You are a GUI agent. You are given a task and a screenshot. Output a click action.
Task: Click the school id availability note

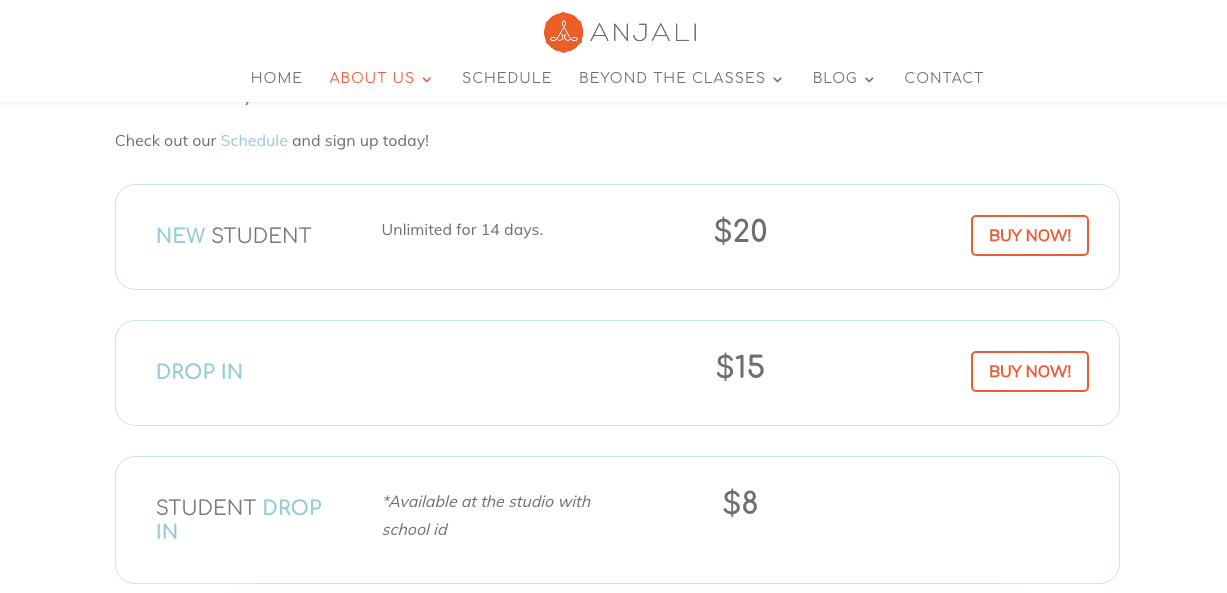487,515
